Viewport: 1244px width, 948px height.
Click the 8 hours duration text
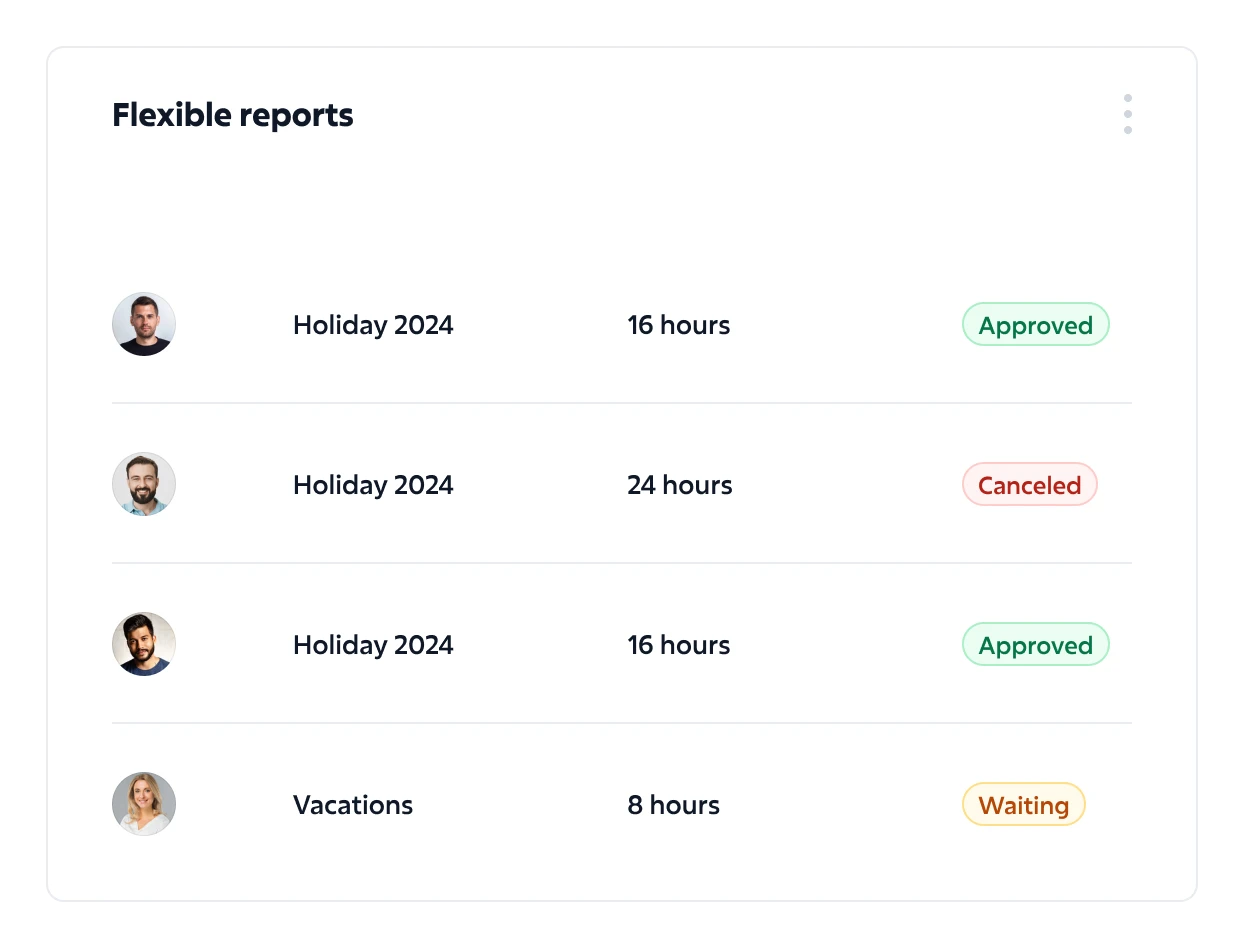pyautogui.click(x=673, y=805)
